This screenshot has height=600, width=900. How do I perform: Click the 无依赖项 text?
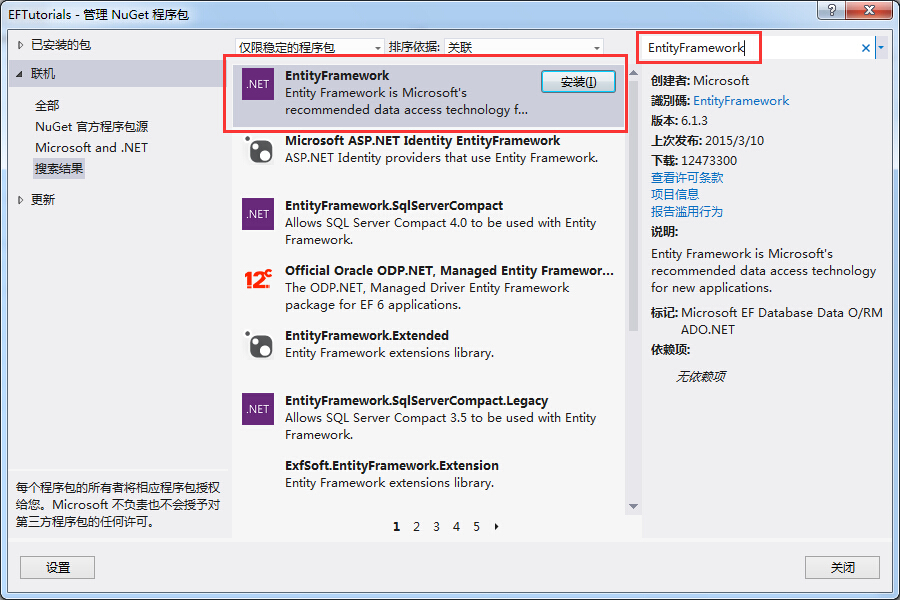pyautogui.click(x=700, y=377)
